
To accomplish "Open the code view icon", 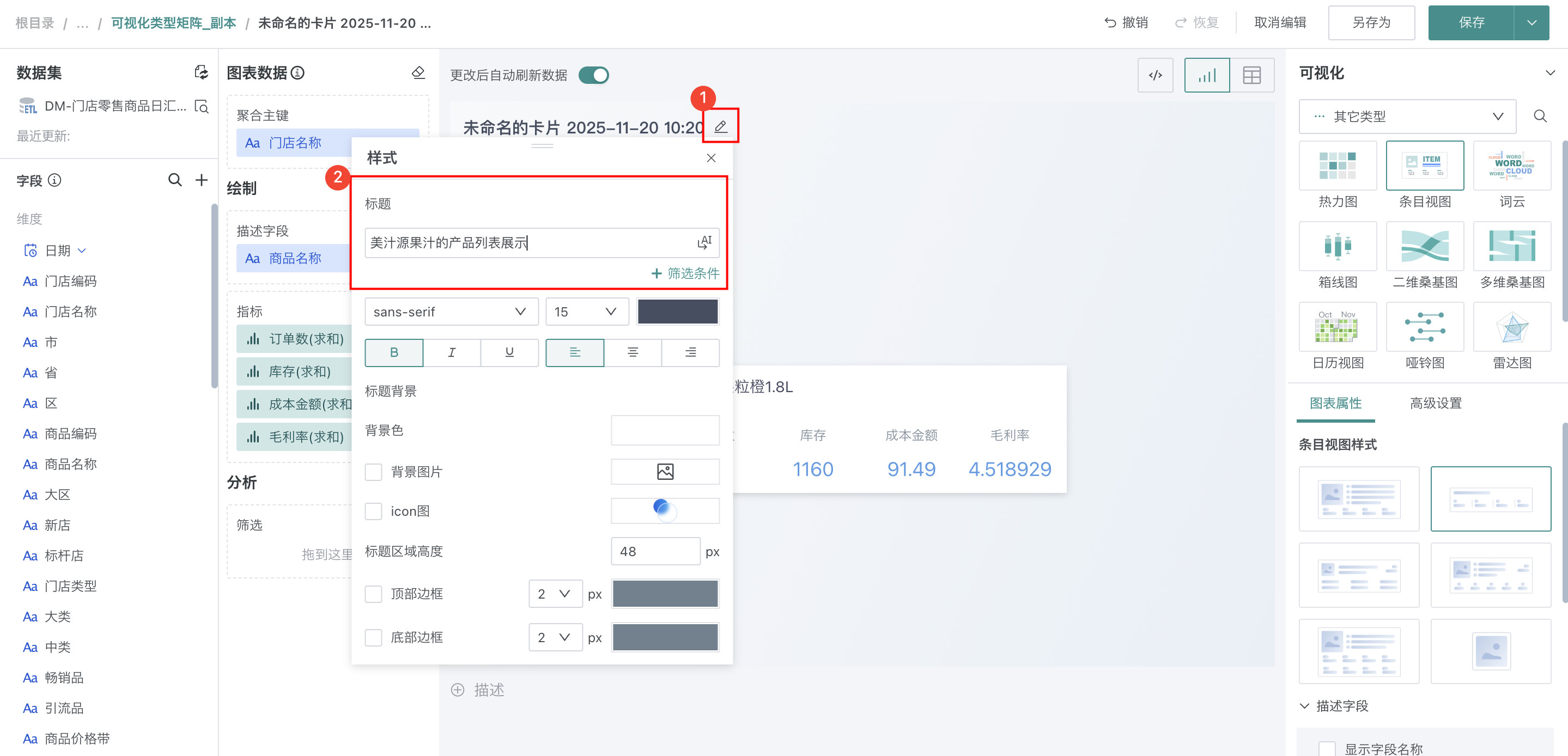I will pos(1154,76).
